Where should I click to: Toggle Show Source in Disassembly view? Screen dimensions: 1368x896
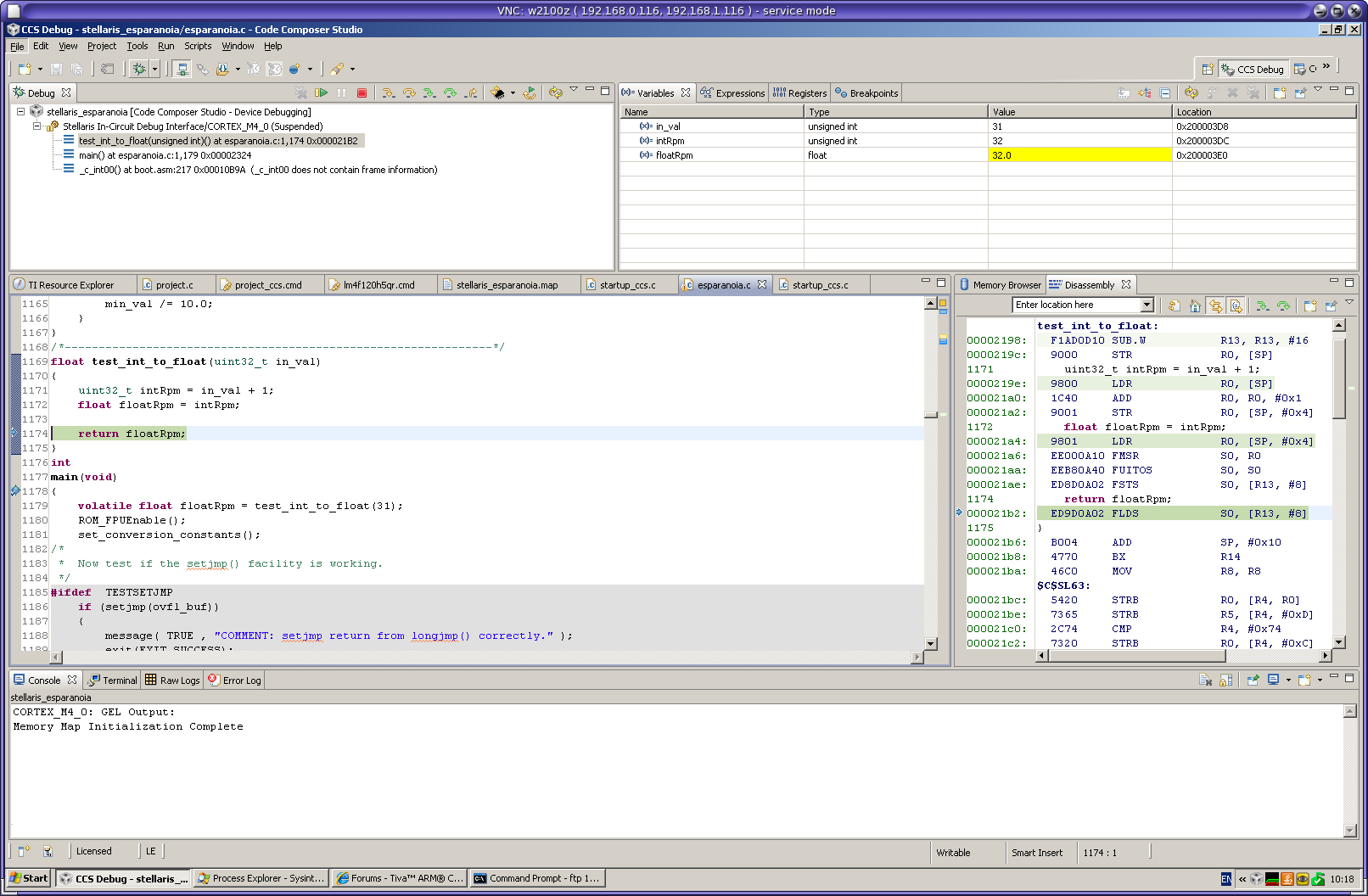tap(1236, 305)
